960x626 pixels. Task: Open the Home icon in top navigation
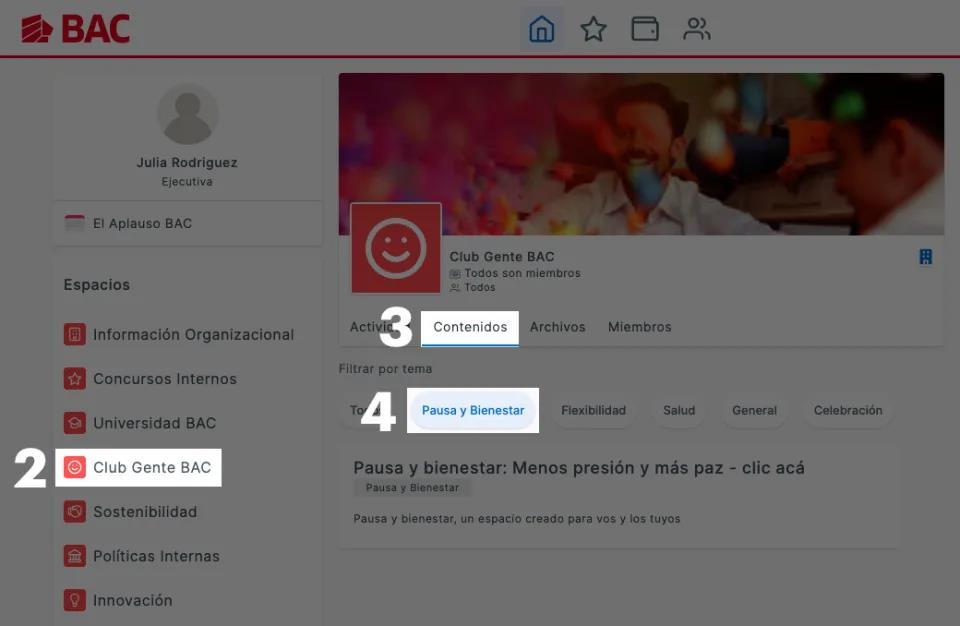click(541, 29)
